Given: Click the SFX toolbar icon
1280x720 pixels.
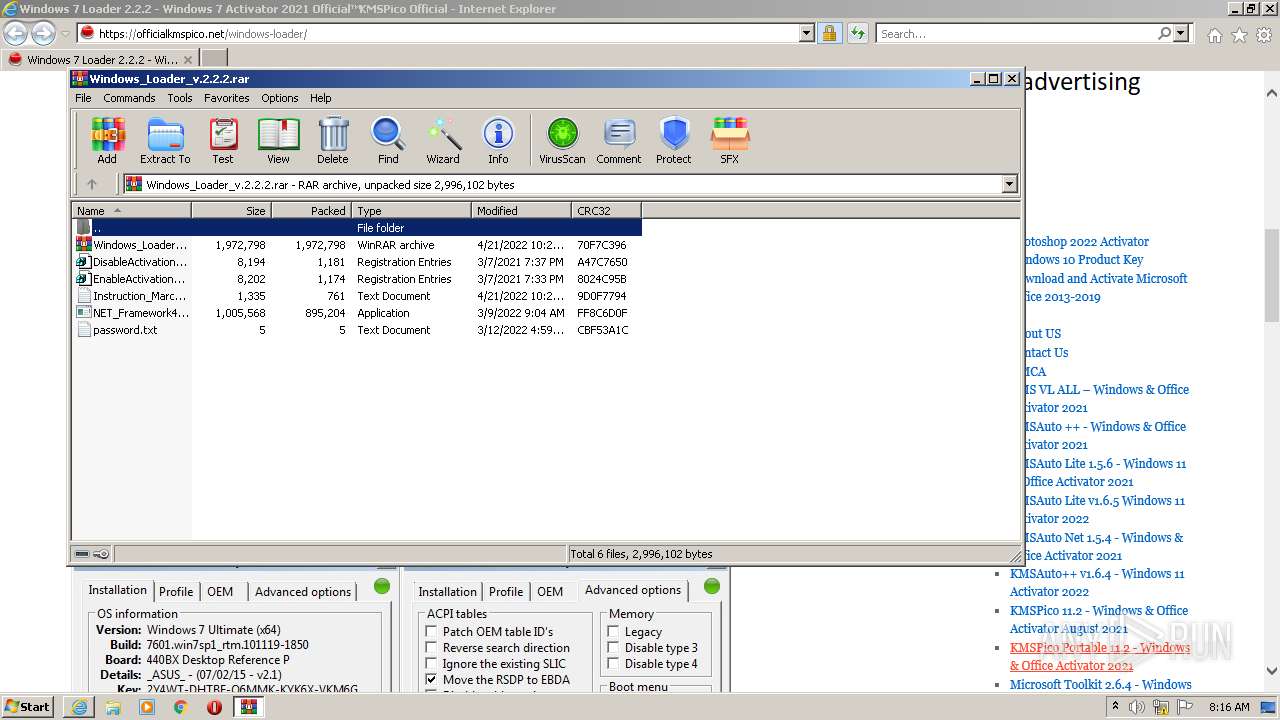Looking at the screenshot, I should pyautogui.click(x=730, y=140).
